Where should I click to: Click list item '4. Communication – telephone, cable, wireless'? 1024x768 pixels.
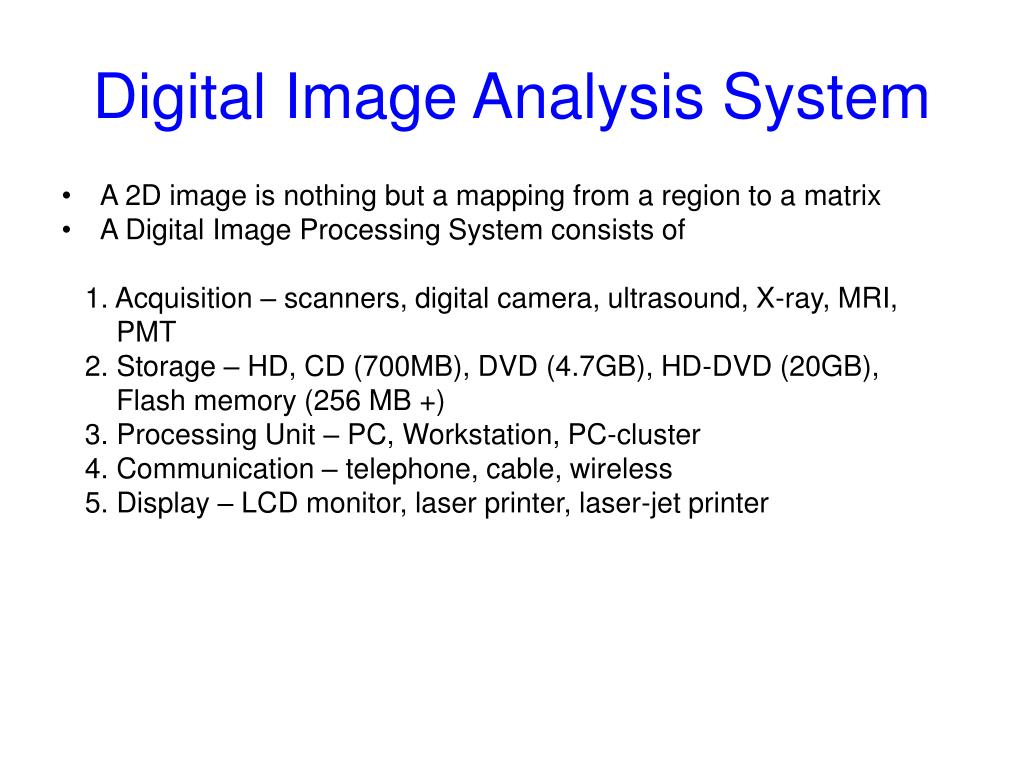pyautogui.click(x=379, y=469)
